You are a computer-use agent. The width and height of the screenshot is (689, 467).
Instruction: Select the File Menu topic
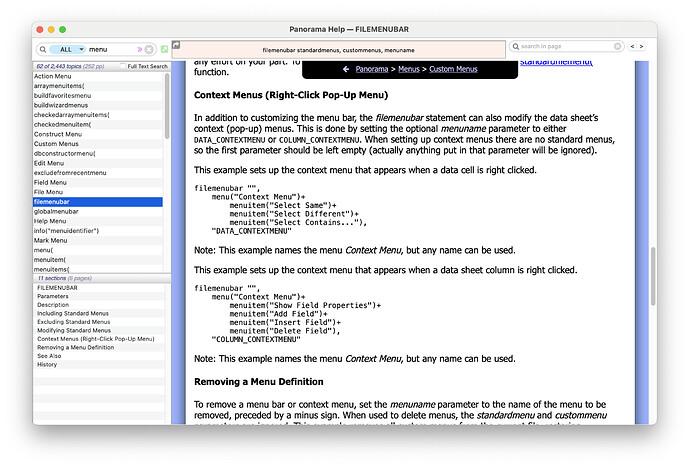[x=98, y=192]
